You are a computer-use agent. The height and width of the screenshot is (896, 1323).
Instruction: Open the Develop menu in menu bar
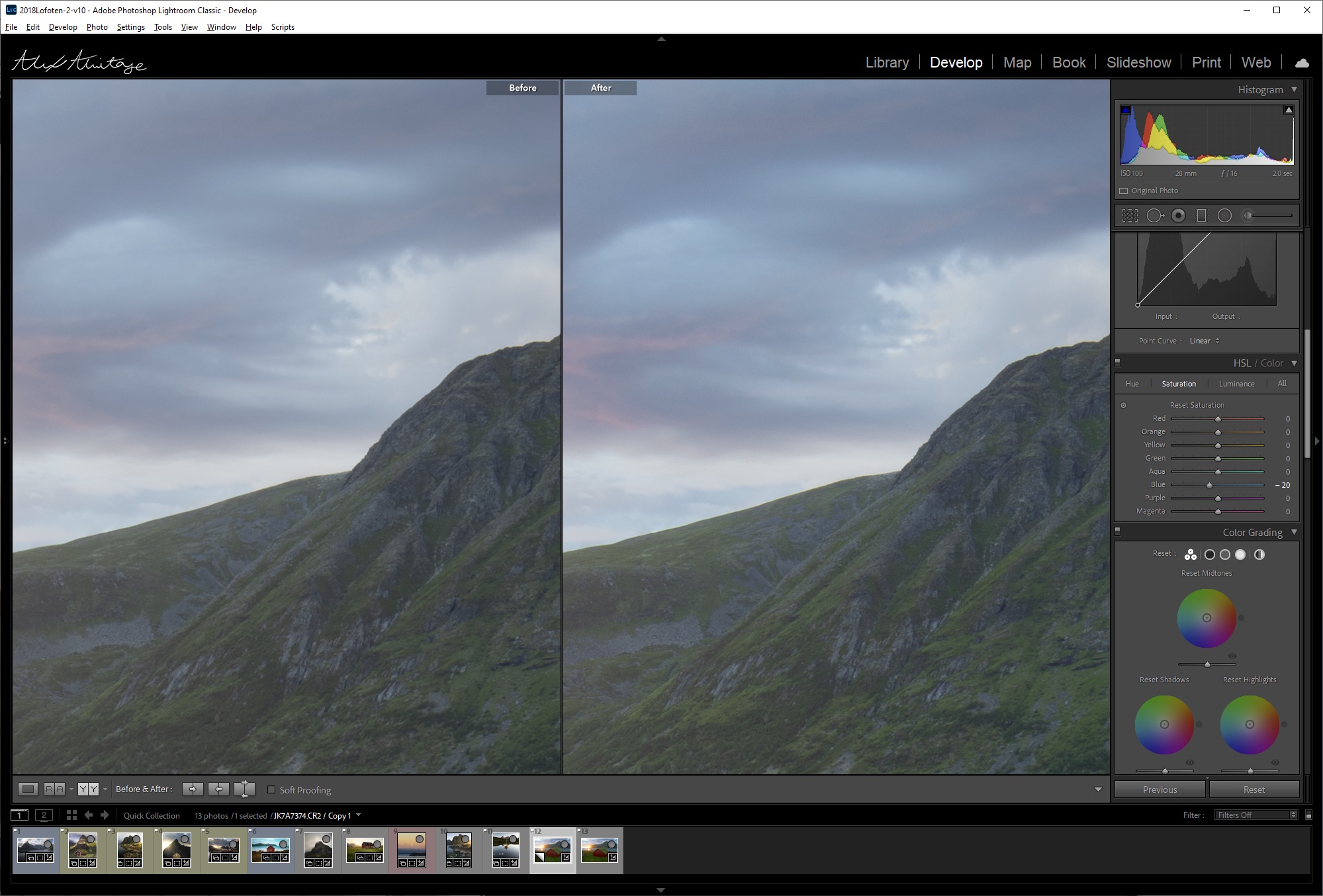[63, 27]
